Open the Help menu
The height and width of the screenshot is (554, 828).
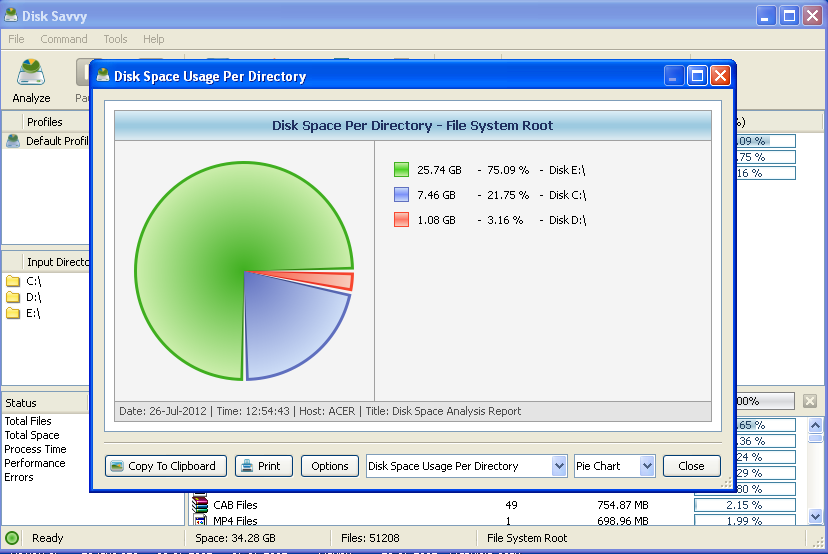(153, 39)
